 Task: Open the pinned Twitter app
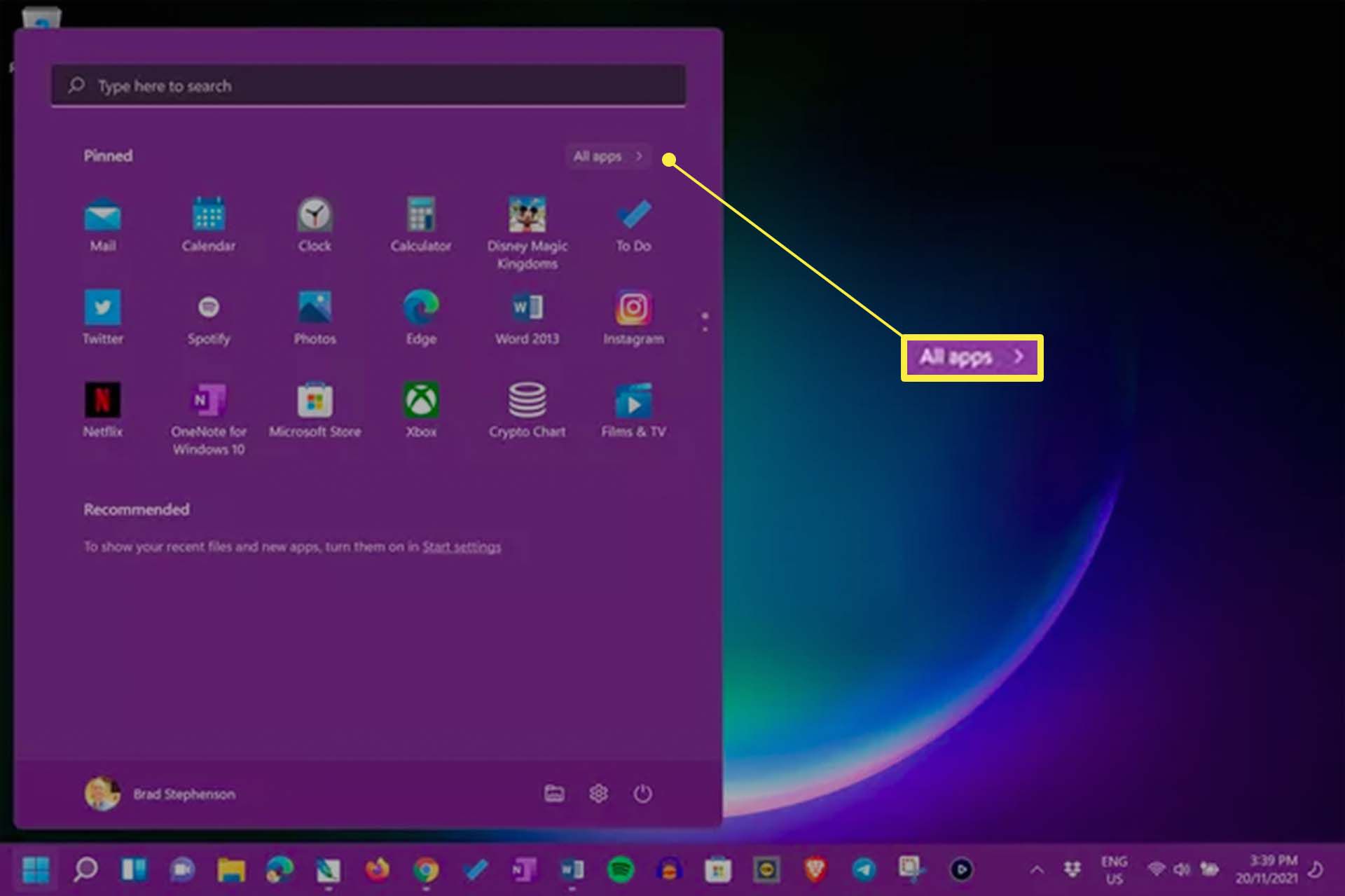[102, 318]
